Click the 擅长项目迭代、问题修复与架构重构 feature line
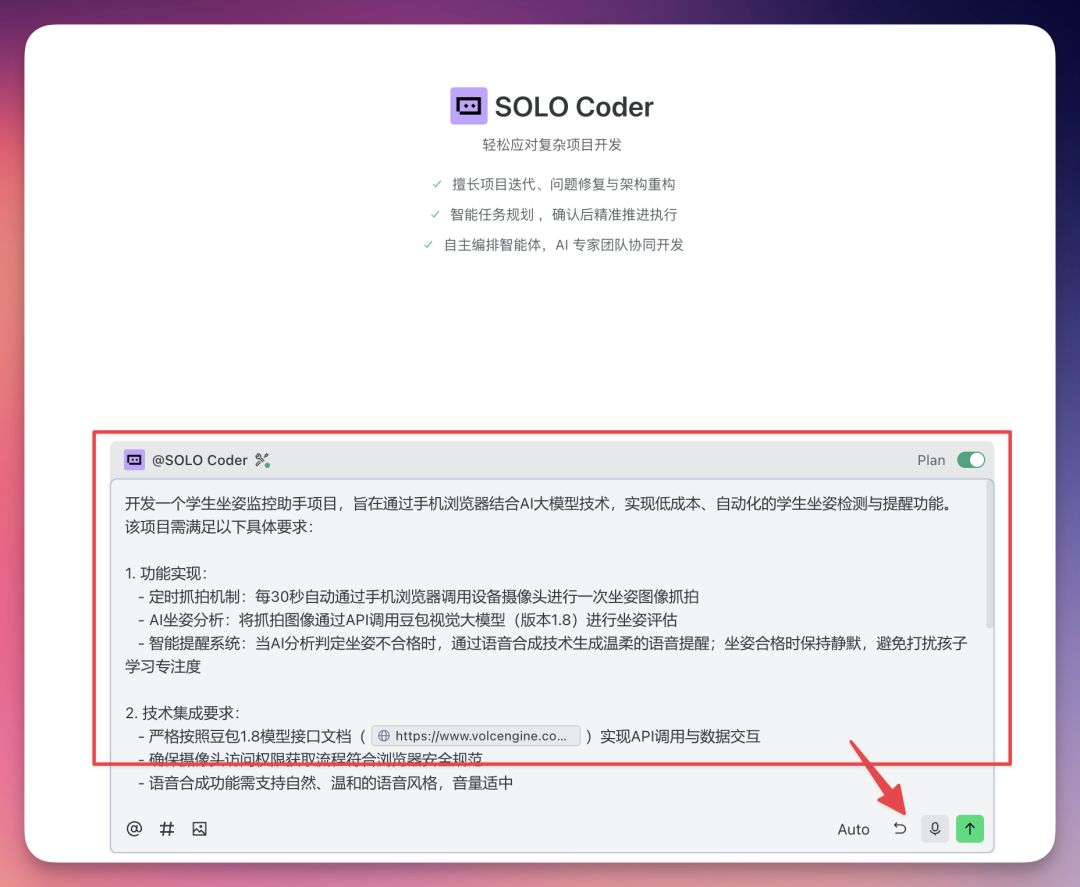Image resolution: width=1080 pixels, height=887 pixels. coord(563,184)
